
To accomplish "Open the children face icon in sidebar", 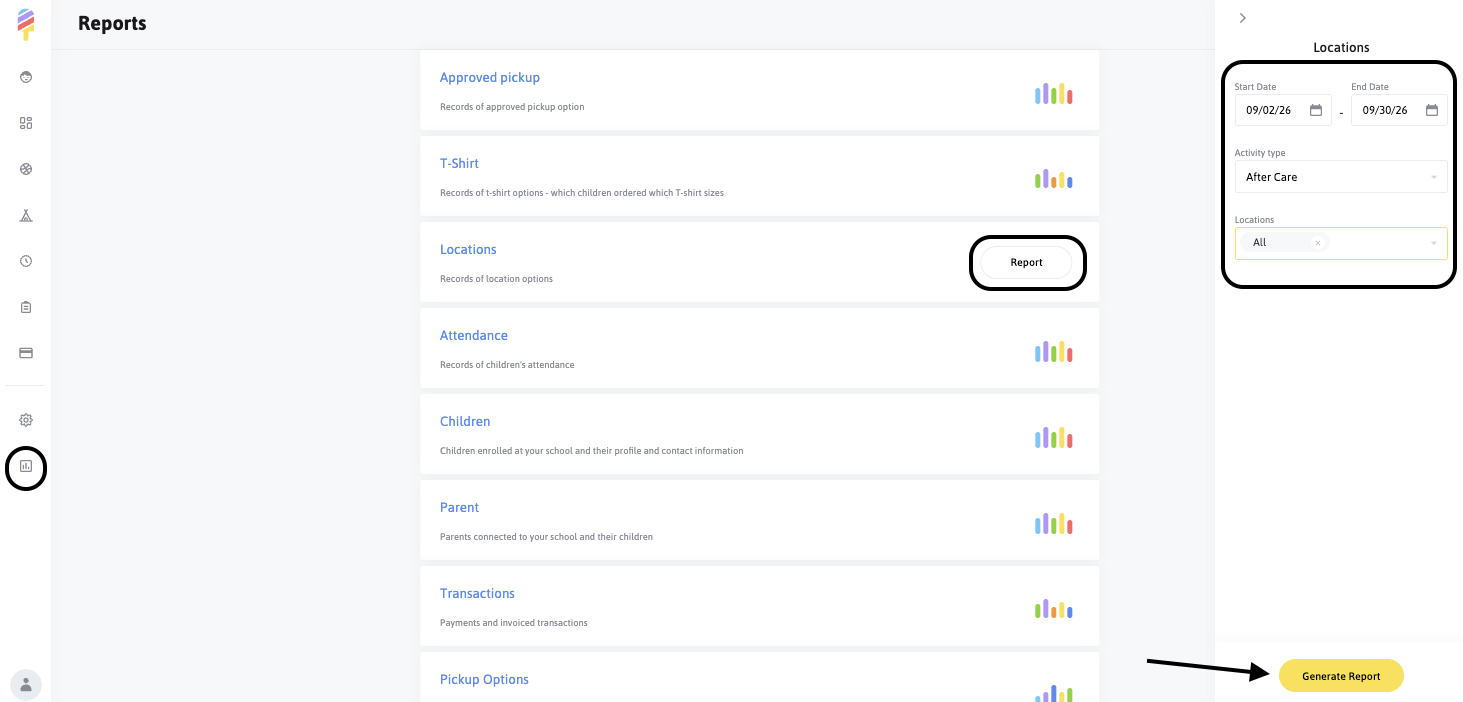I will point(26,77).
